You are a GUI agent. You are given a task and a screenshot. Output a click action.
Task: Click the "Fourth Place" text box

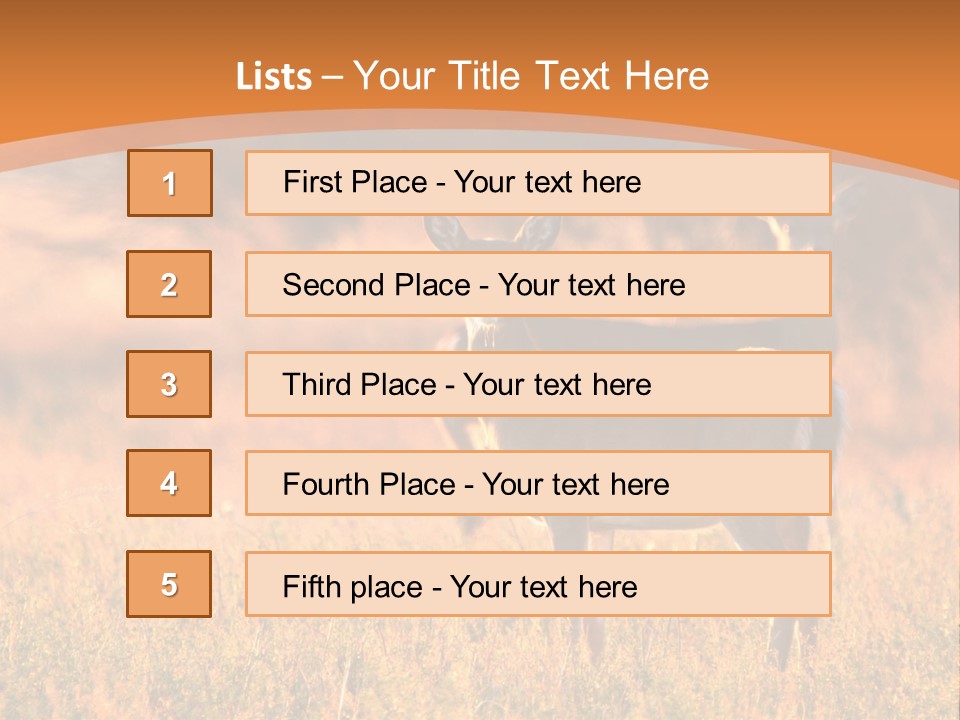(538, 483)
